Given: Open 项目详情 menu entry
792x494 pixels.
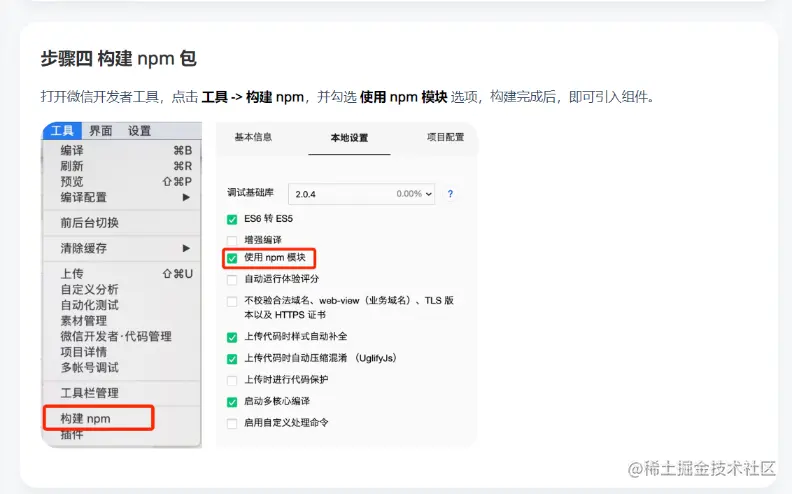Looking at the screenshot, I should tap(122, 352).
